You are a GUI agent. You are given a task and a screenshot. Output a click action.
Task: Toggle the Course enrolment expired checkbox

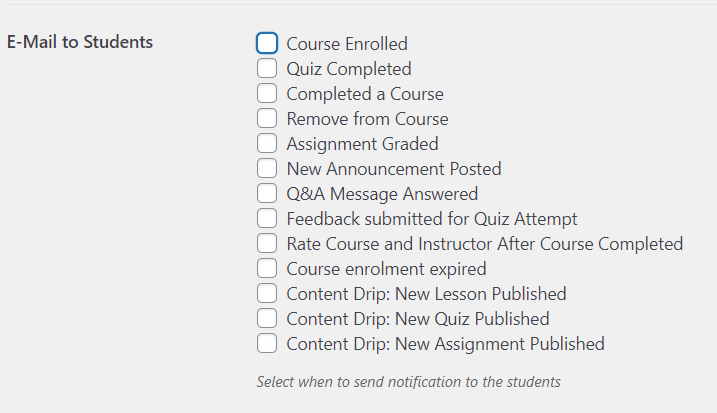(x=266, y=269)
